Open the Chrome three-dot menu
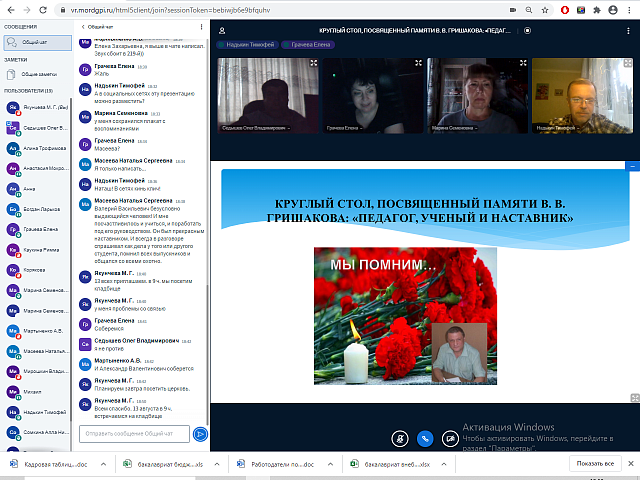Viewport: 640px width, 480px height. pyautogui.click(x=629, y=10)
